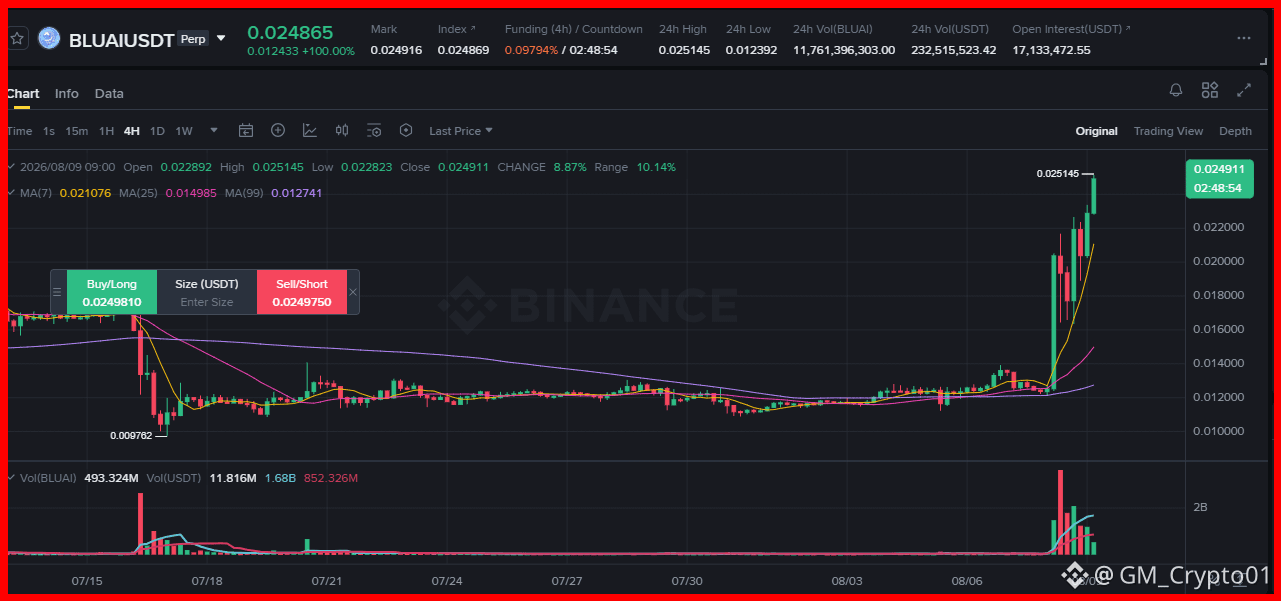Click the 0.025145 high price marker
Viewport: 1281px width, 601px height.
pyautogui.click(x=1058, y=173)
